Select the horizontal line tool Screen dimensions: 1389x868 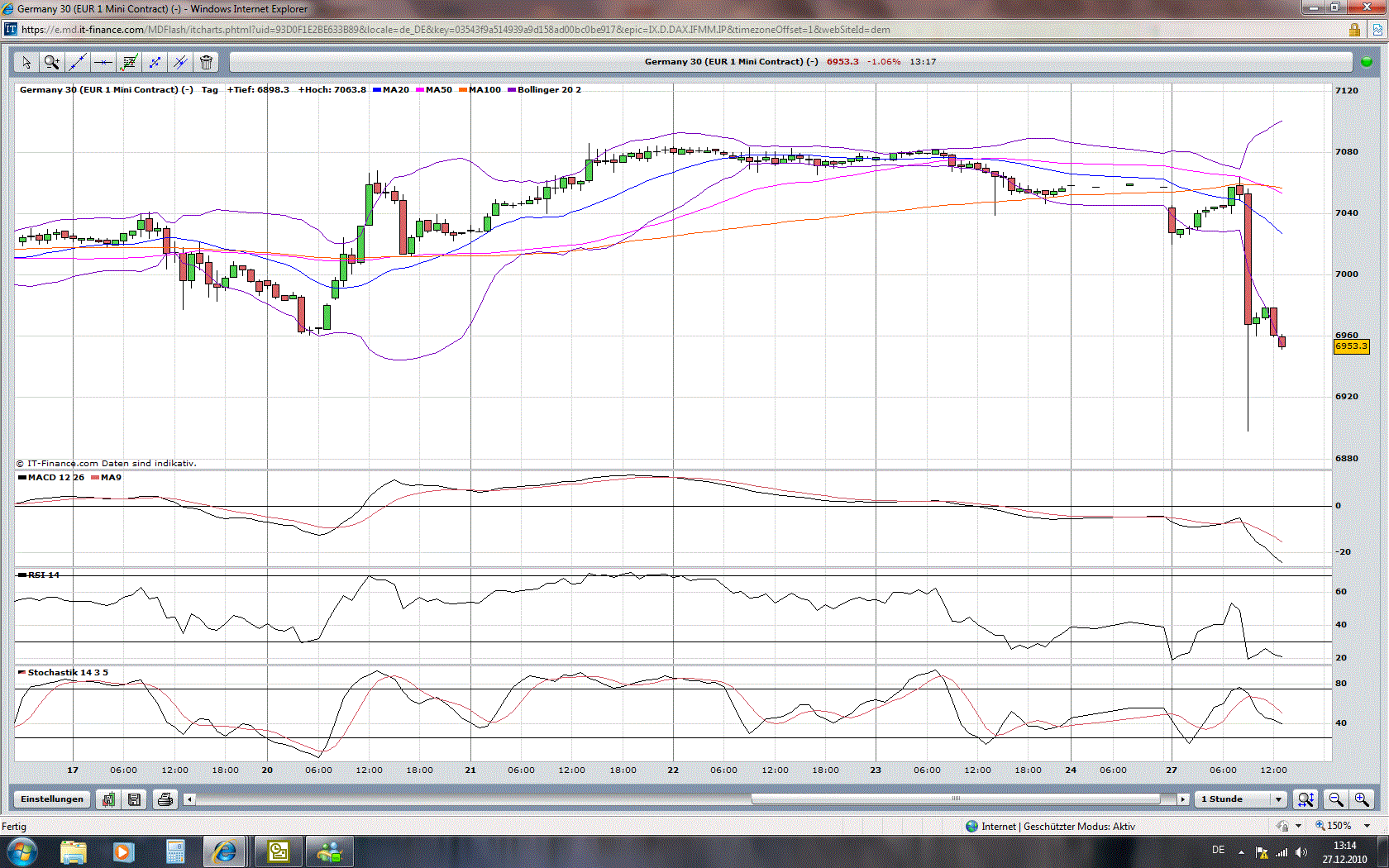(x=103, y=62)
